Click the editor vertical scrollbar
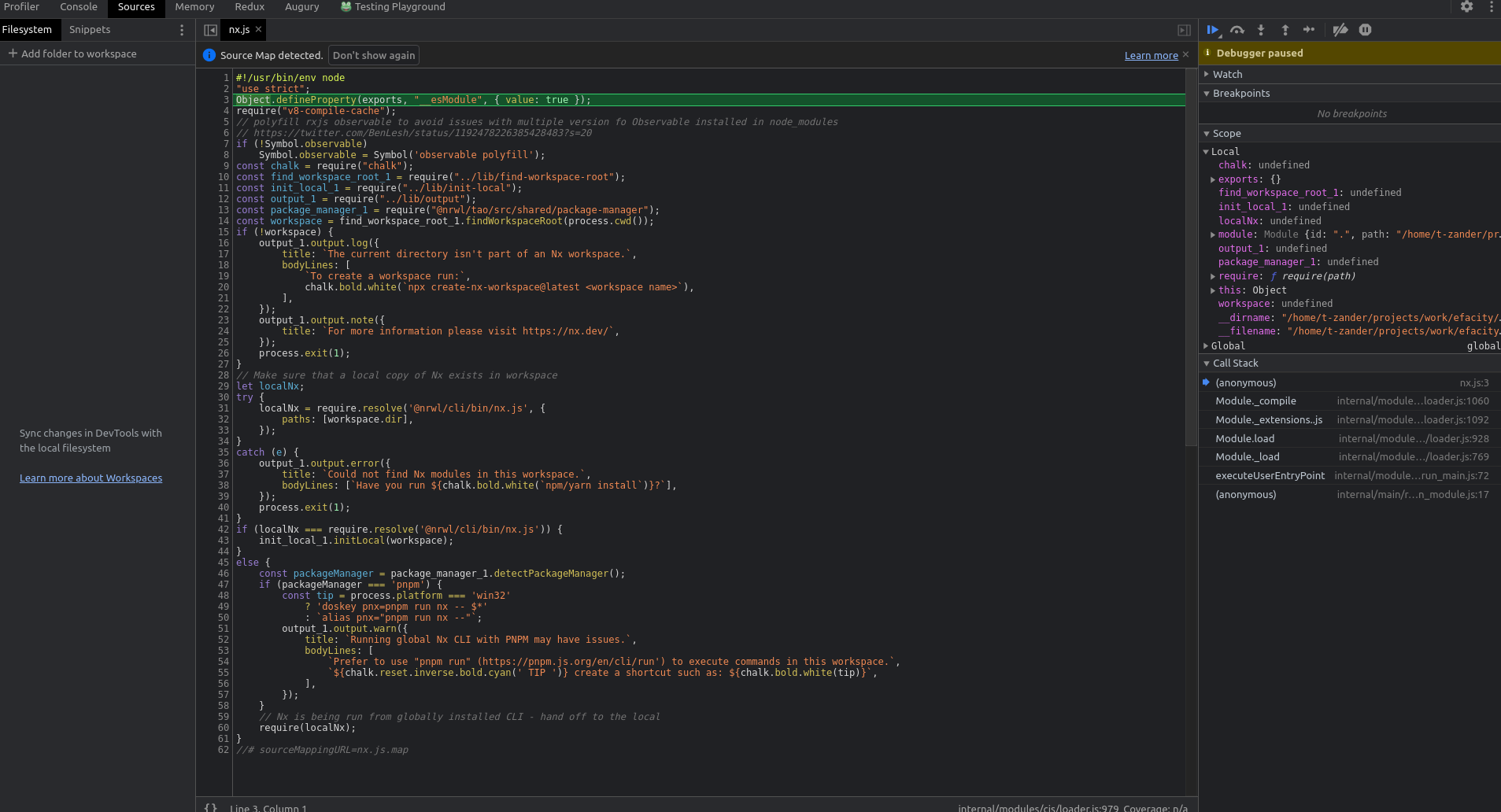 [x=1191, y=257]
